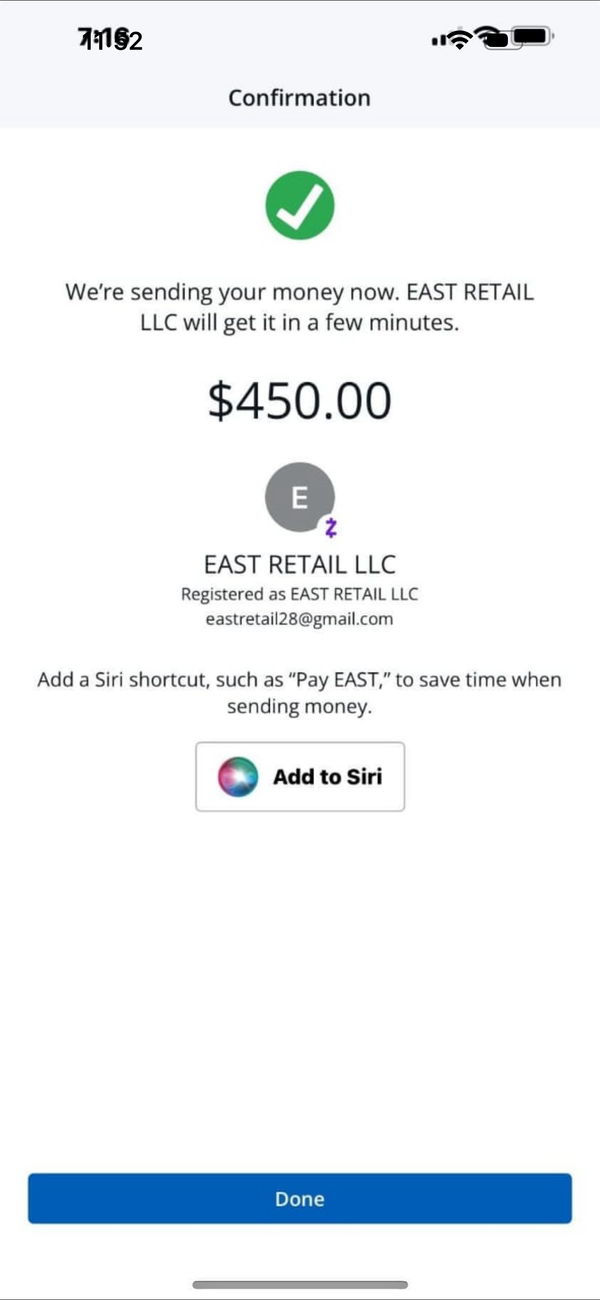Viewport: 600px width, 1300px height.
Task: Tap the Add to Siri label text
Action: click(328, 777)
